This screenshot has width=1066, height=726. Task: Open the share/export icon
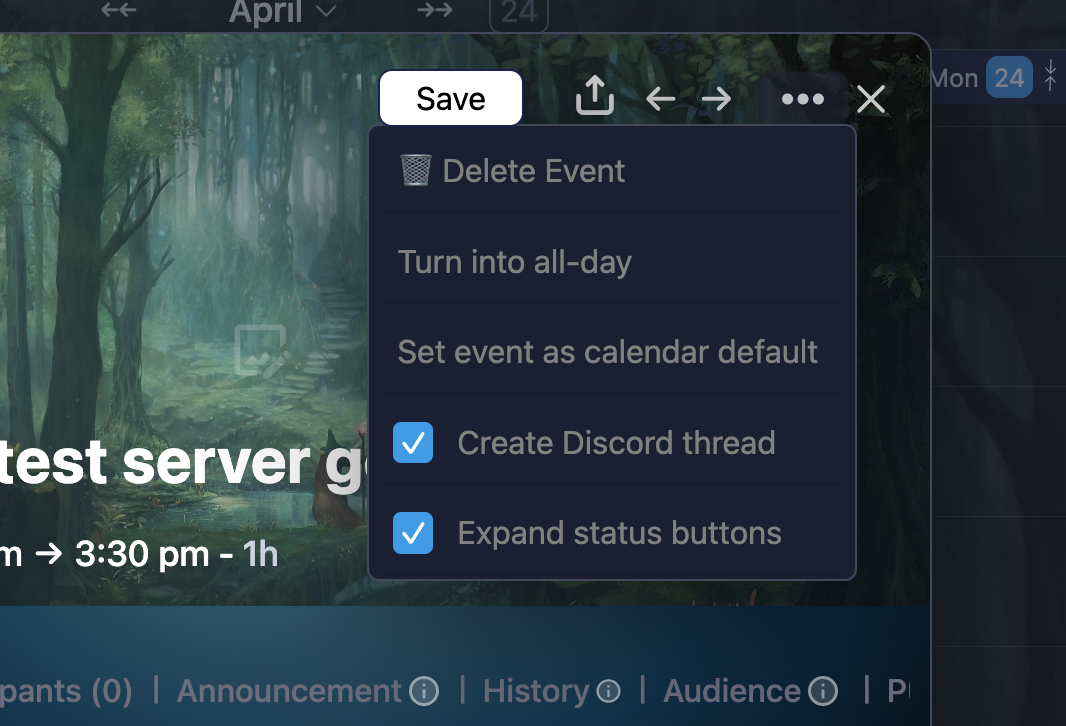coord(595,95)
